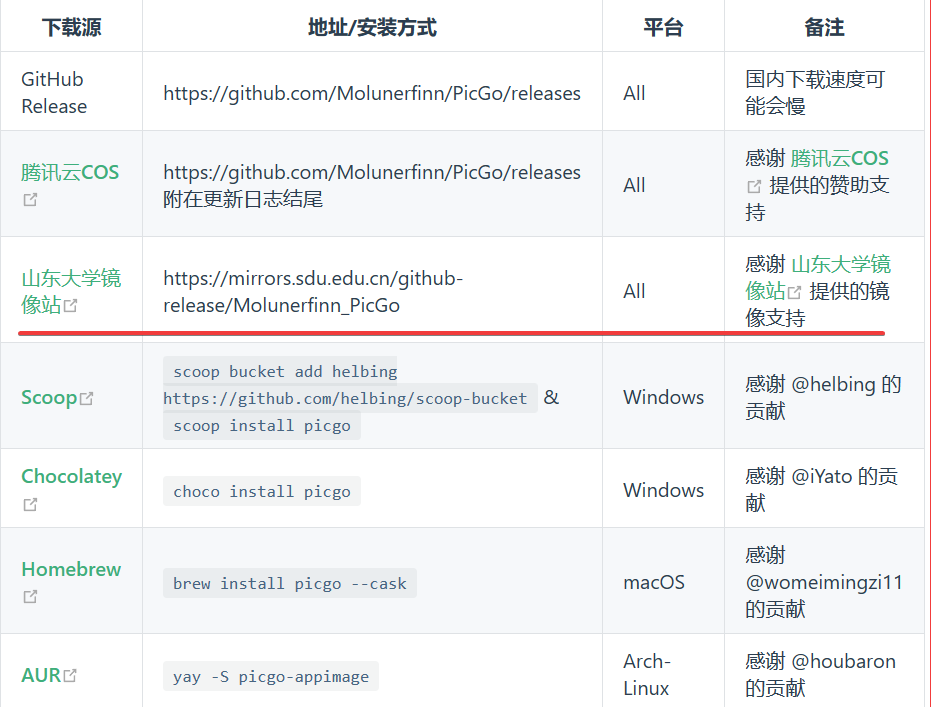The height and width of the screenshot is (707, 931).
Task: Click the 'scoop bucket add helbing' code
Action: [280, 371]
